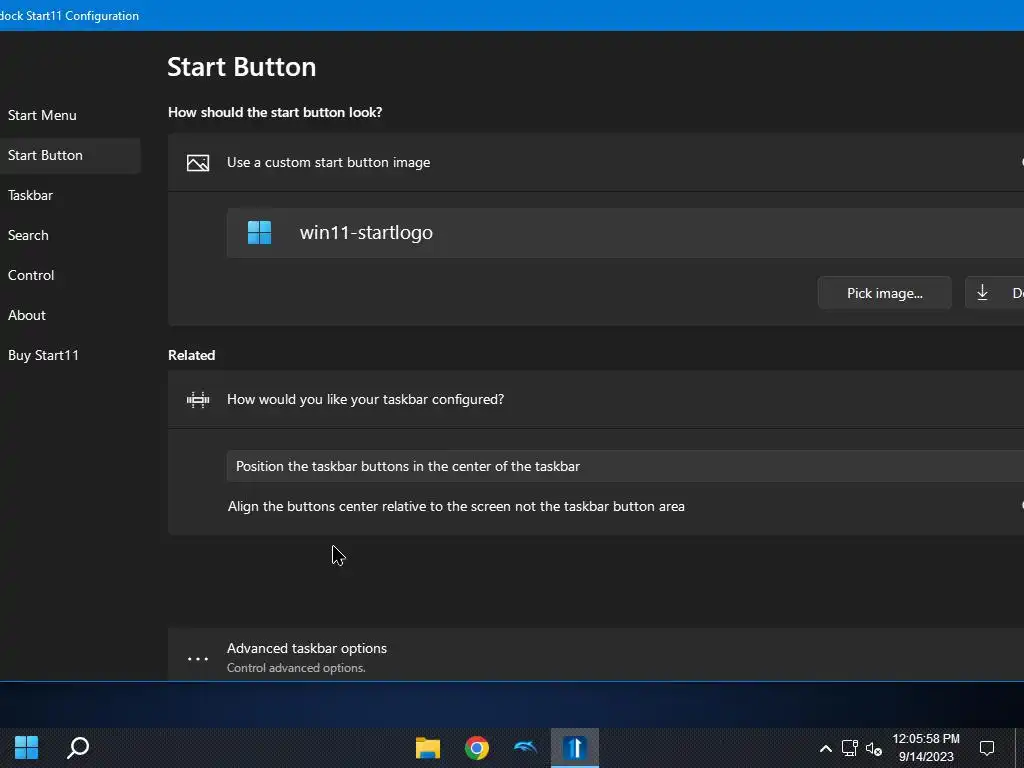The image size is (1024, 768).
Task: Open File Explorer from the taskbar
Action: click(x=428, y=748)
